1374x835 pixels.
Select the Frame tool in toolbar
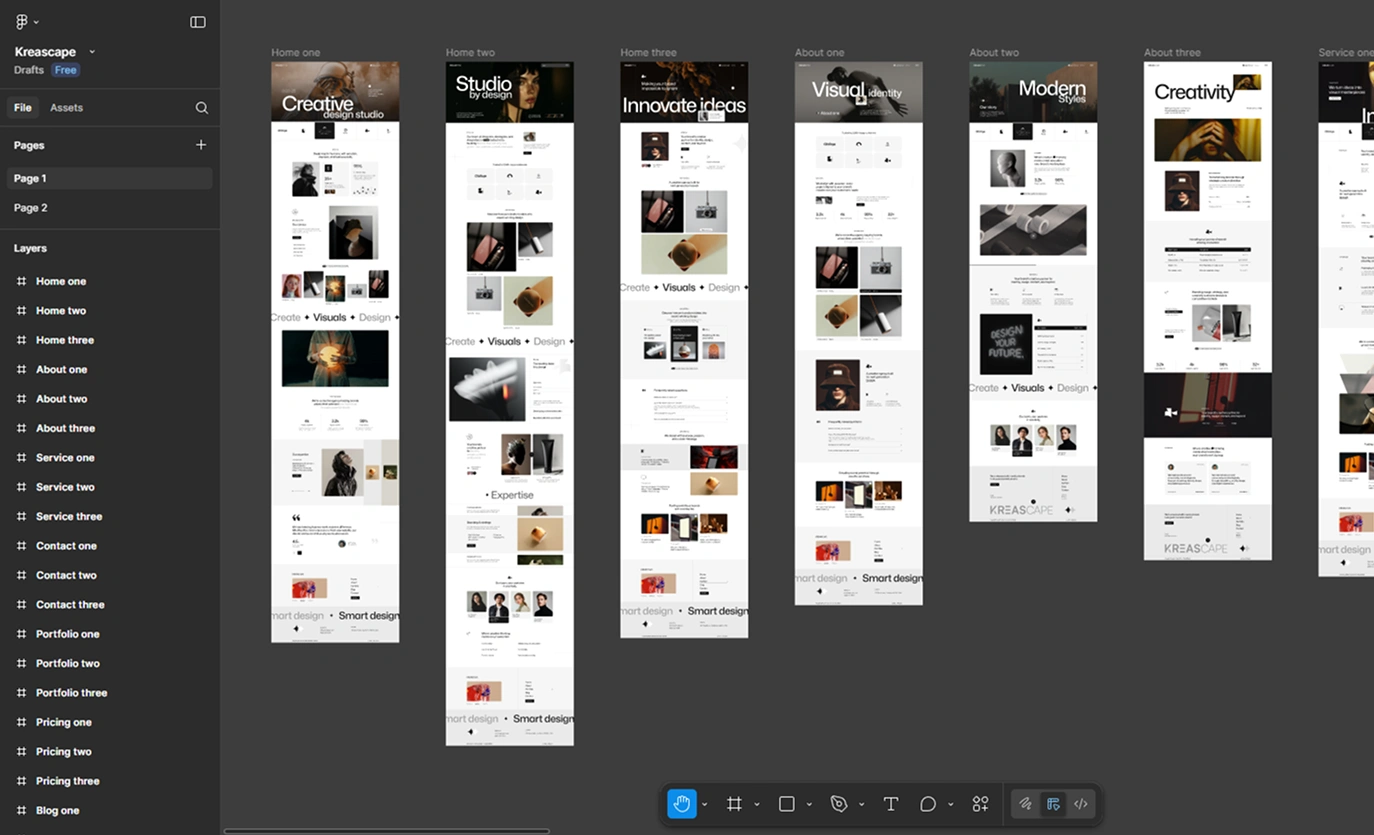click(x=734, y=804)
